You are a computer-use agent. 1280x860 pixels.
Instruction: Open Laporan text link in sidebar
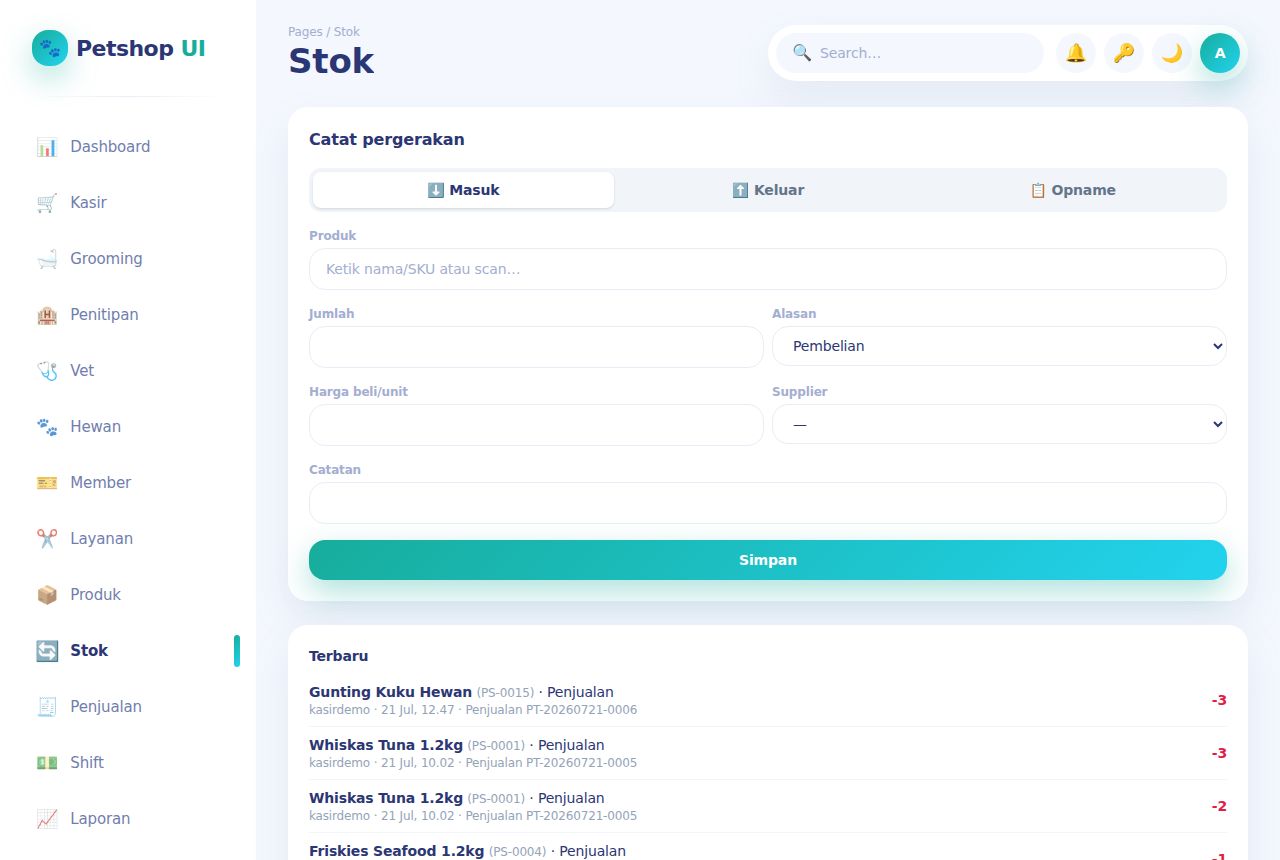[100, 819]
